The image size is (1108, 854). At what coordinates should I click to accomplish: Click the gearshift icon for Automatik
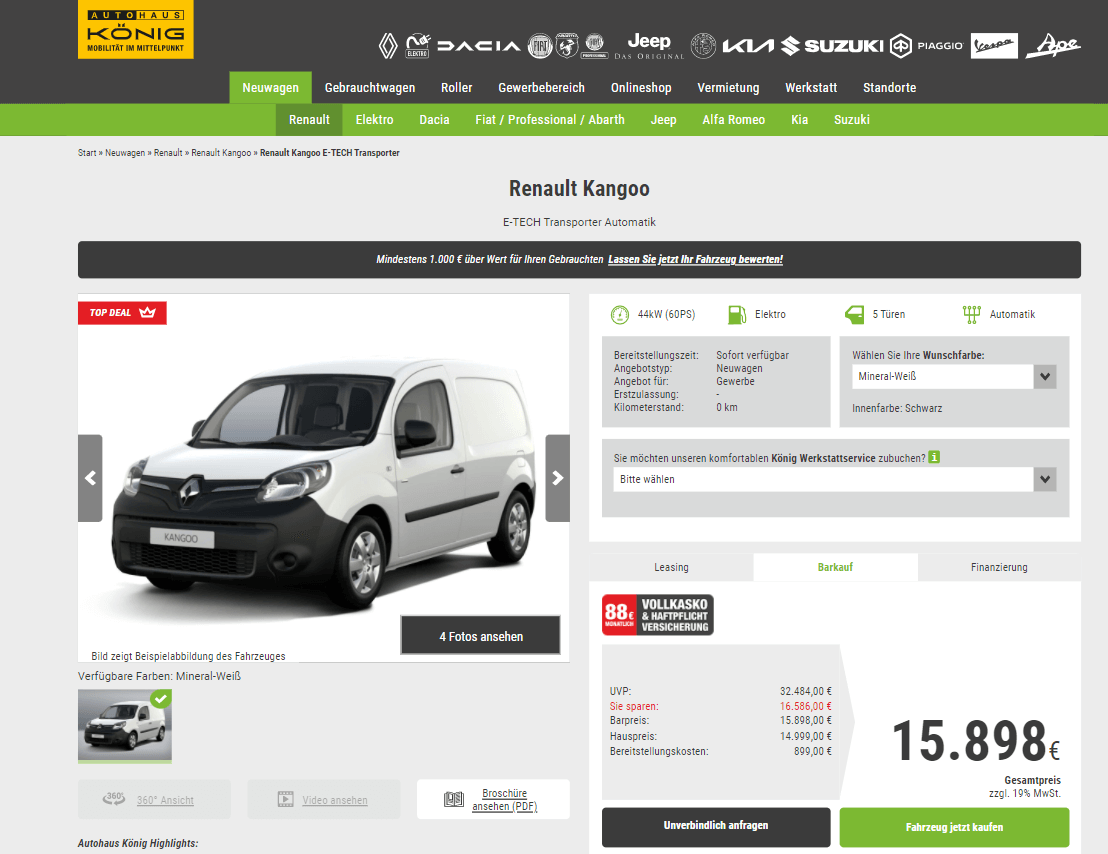(972, 314)
